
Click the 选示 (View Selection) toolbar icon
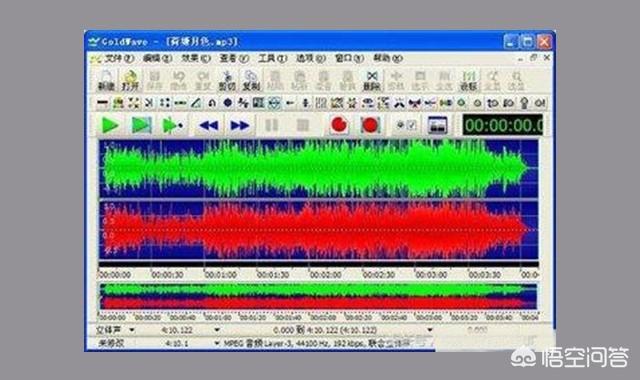click(420, 80)
